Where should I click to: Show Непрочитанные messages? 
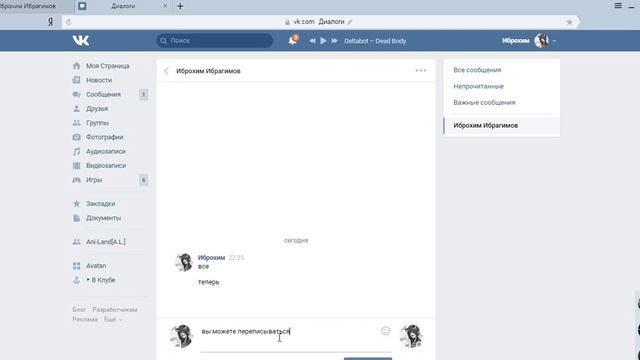[478, 86]
